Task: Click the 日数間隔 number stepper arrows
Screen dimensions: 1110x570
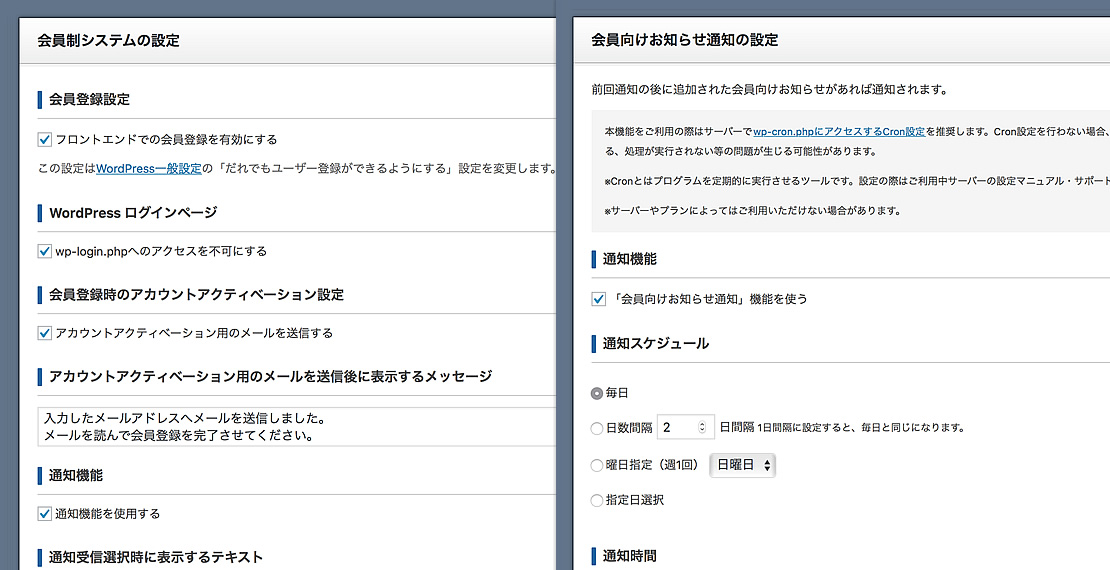Action: [702, 428]
